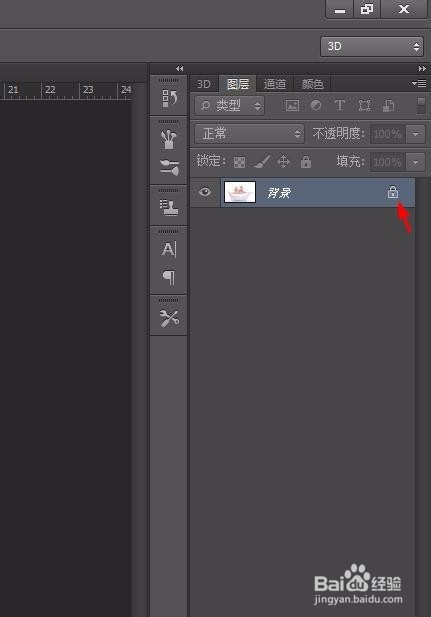Open the Tool Presets panel icon
This screenshot has width=431, height=617.
pyautogui.click(x=169, y=318)
